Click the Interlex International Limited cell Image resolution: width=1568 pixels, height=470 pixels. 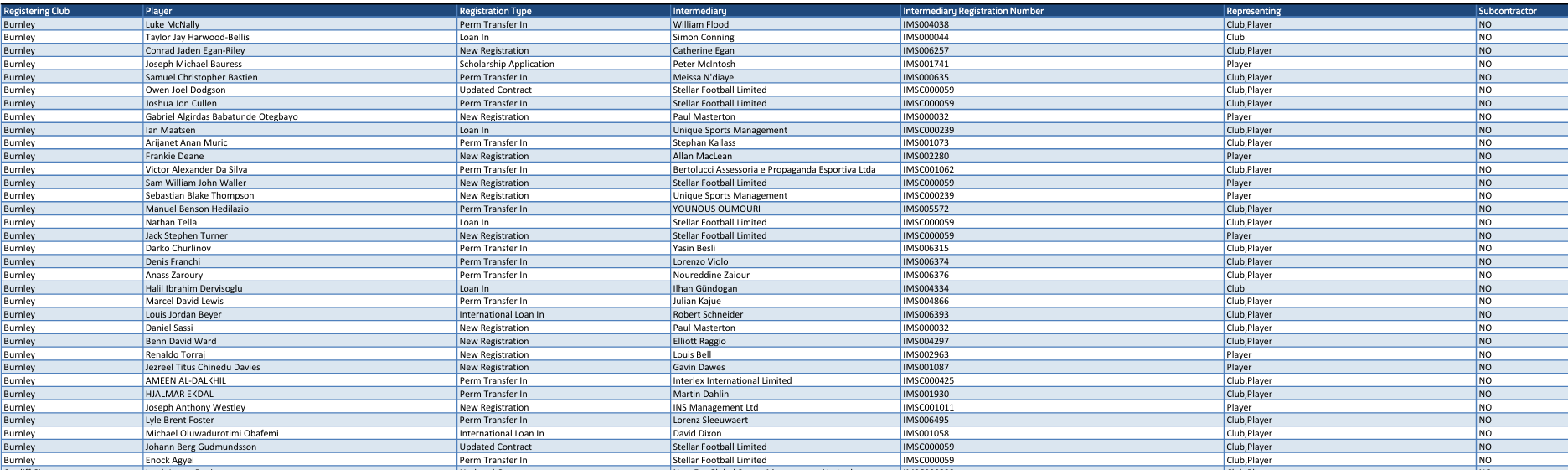pos(732,380)
